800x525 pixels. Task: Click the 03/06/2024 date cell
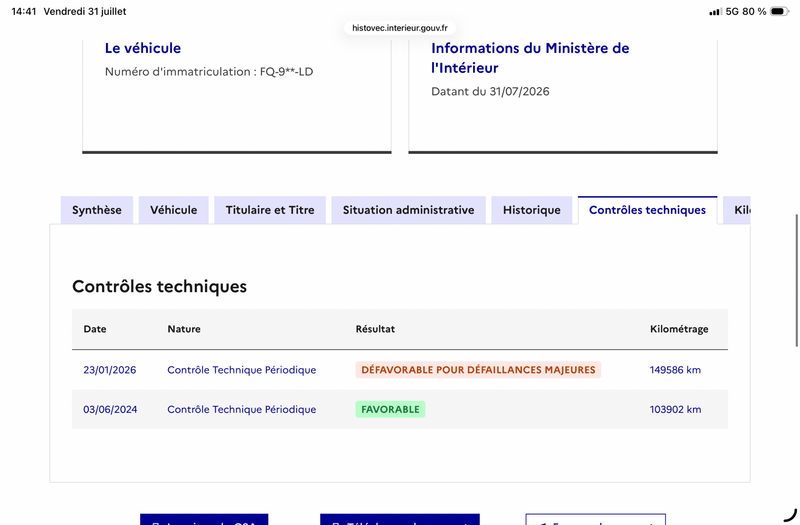pos(110,409)
